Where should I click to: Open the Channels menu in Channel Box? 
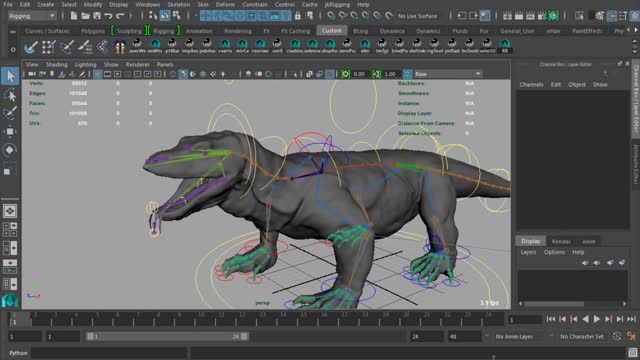pos(531,85)
